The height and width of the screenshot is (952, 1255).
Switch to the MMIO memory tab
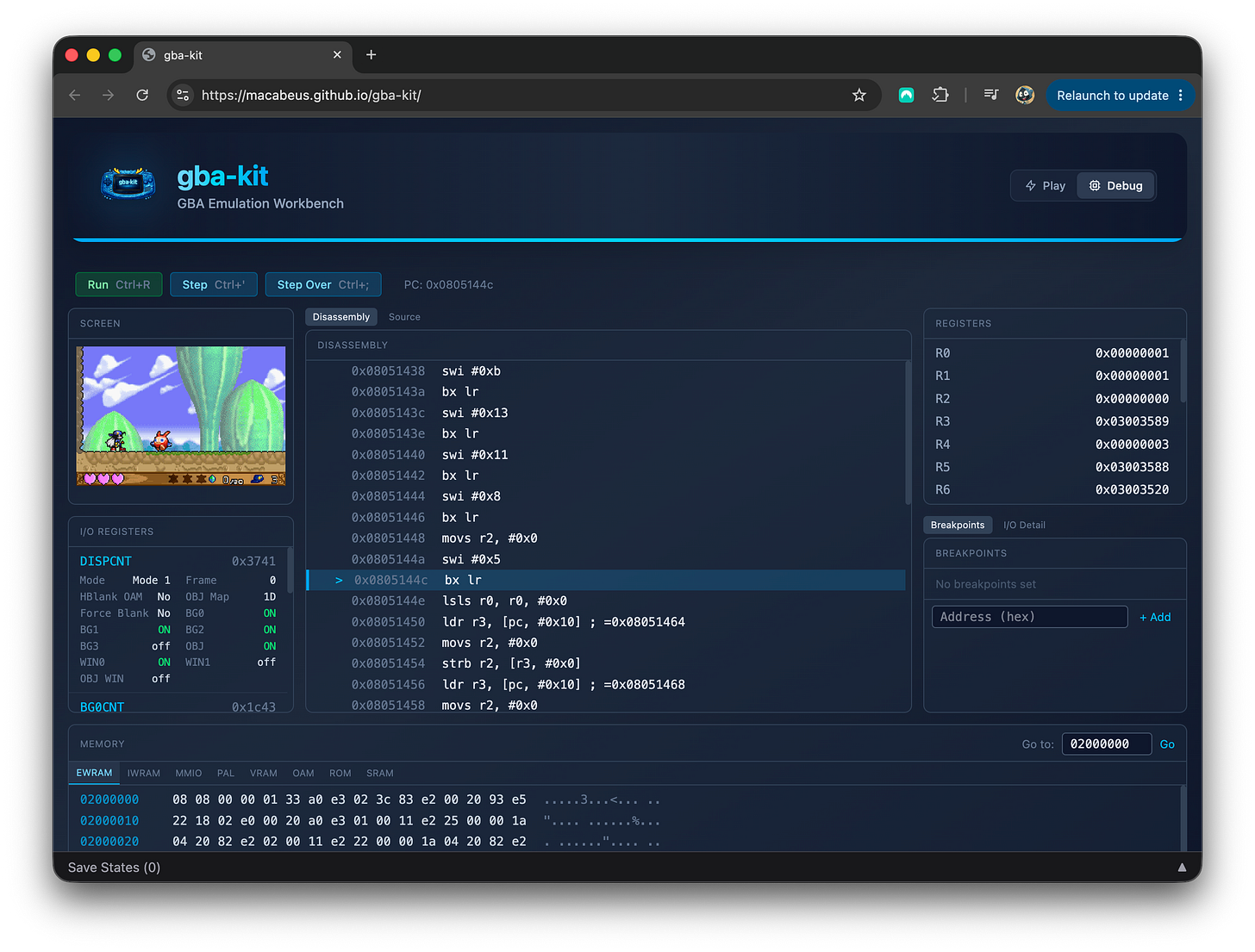point(189,773)
